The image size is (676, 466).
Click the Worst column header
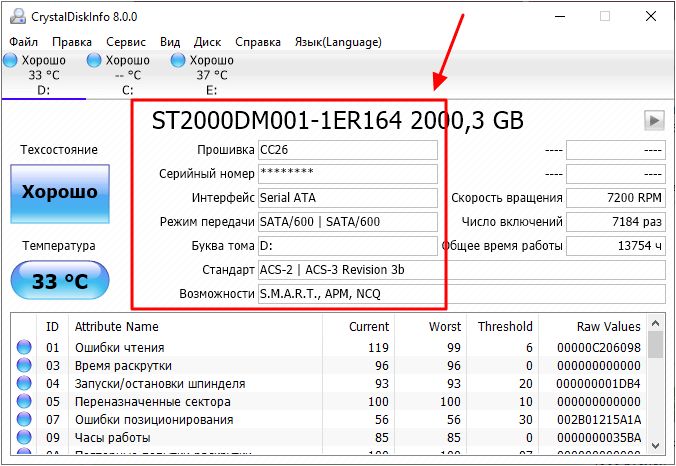point(430,326)
